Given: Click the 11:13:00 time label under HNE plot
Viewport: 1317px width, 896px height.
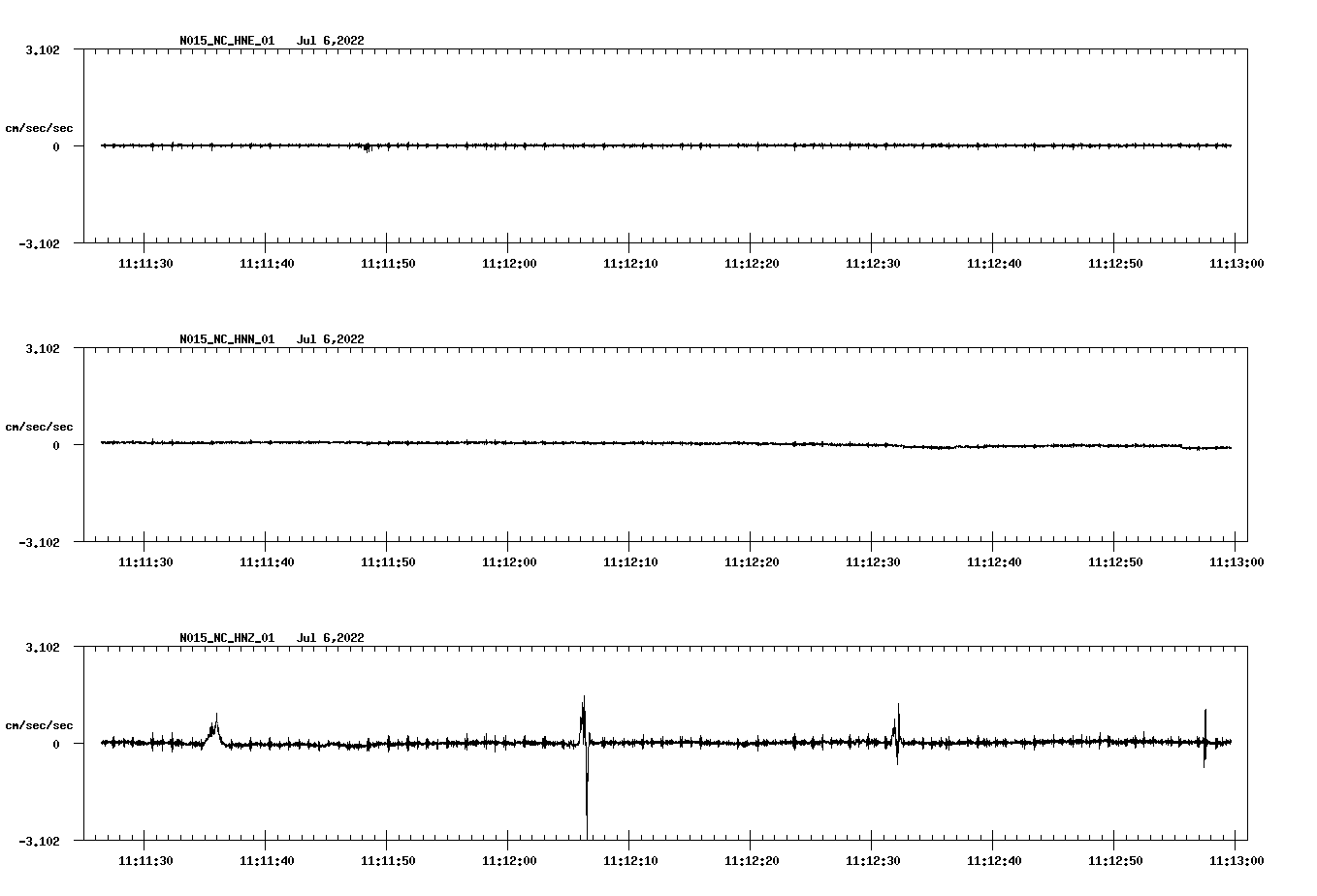Looking at the screenshot, I should coord(1236,263).
